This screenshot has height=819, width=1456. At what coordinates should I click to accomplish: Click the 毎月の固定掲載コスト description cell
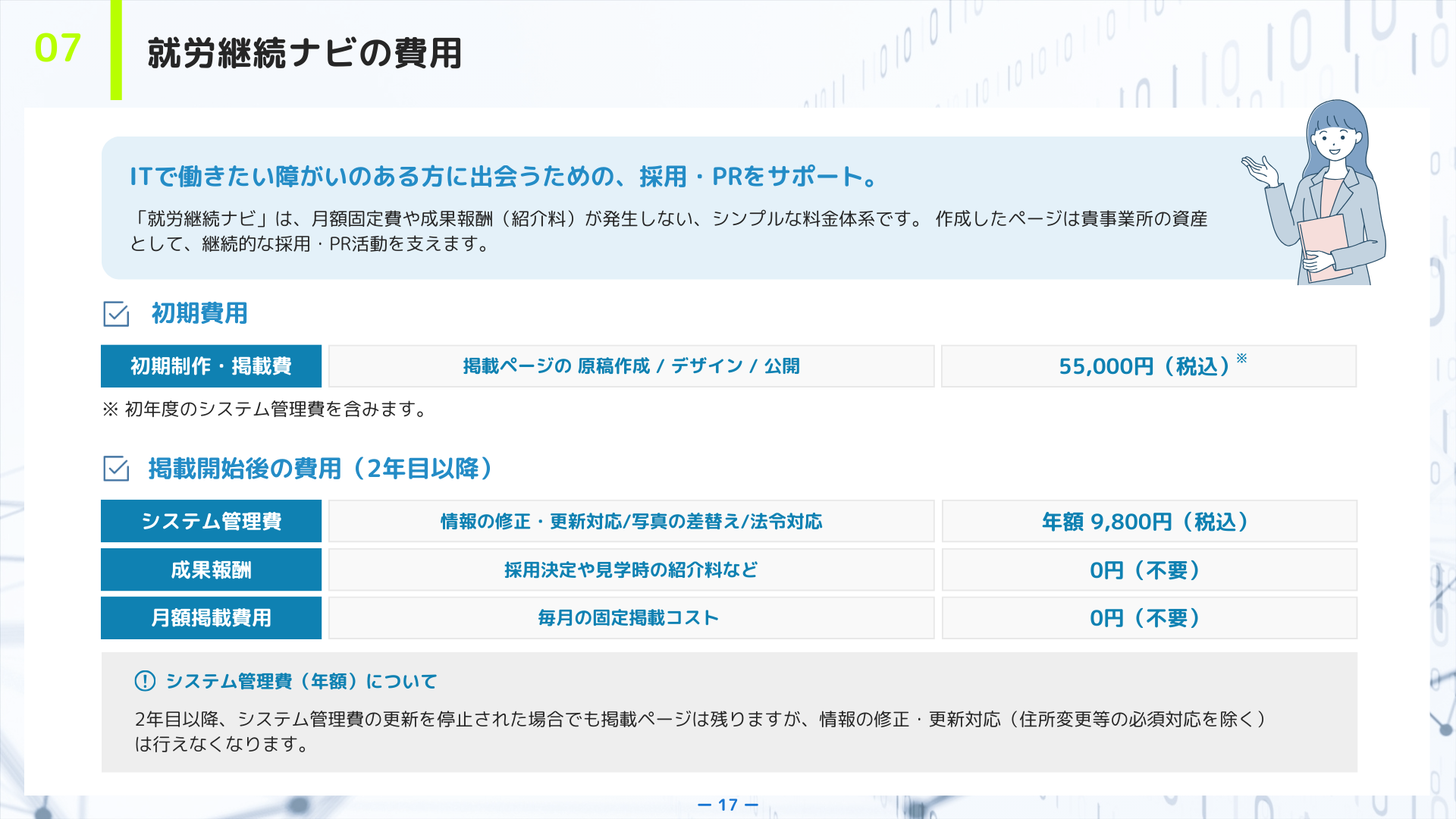click(631, 618)
